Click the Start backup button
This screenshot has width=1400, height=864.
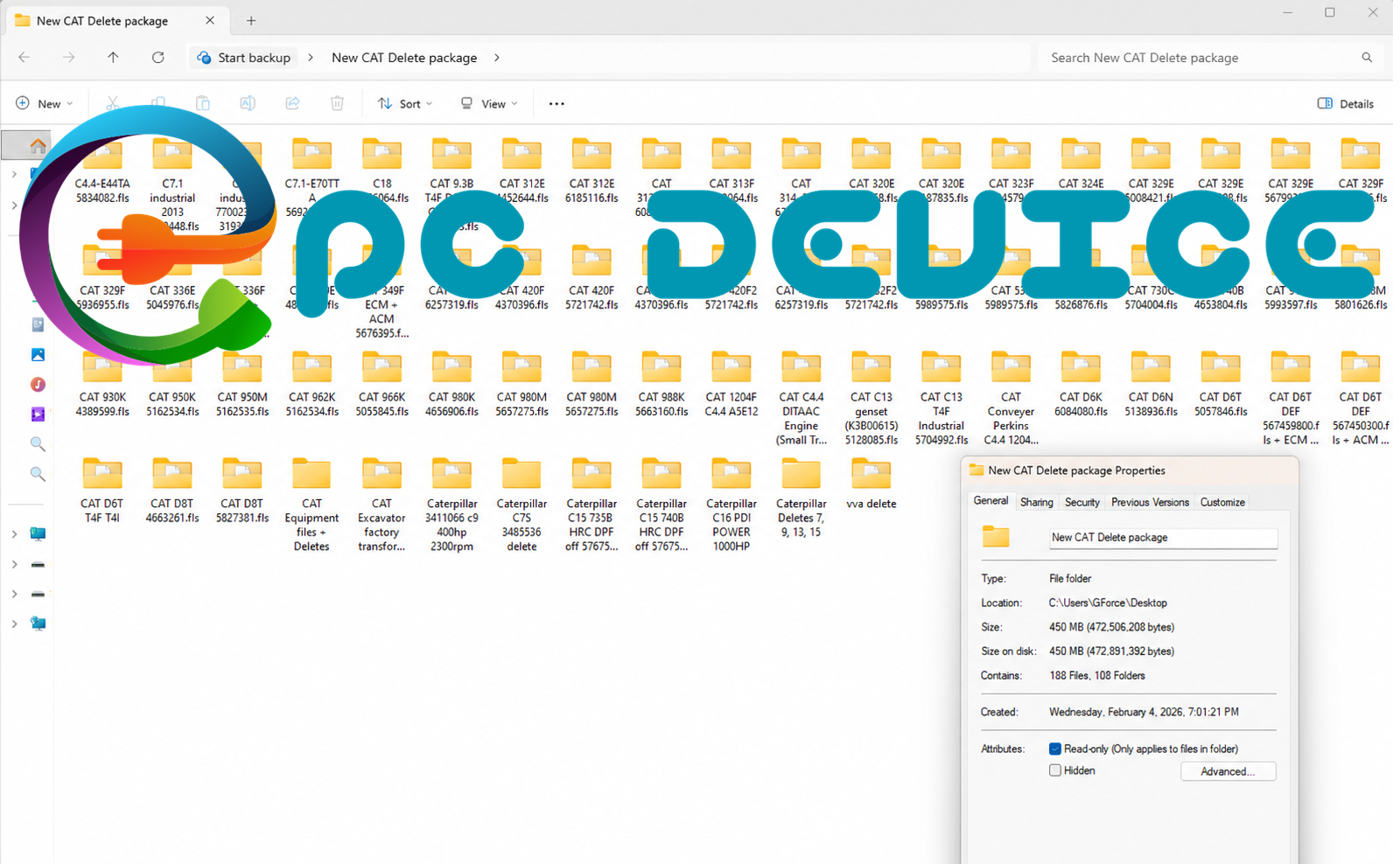244,58
